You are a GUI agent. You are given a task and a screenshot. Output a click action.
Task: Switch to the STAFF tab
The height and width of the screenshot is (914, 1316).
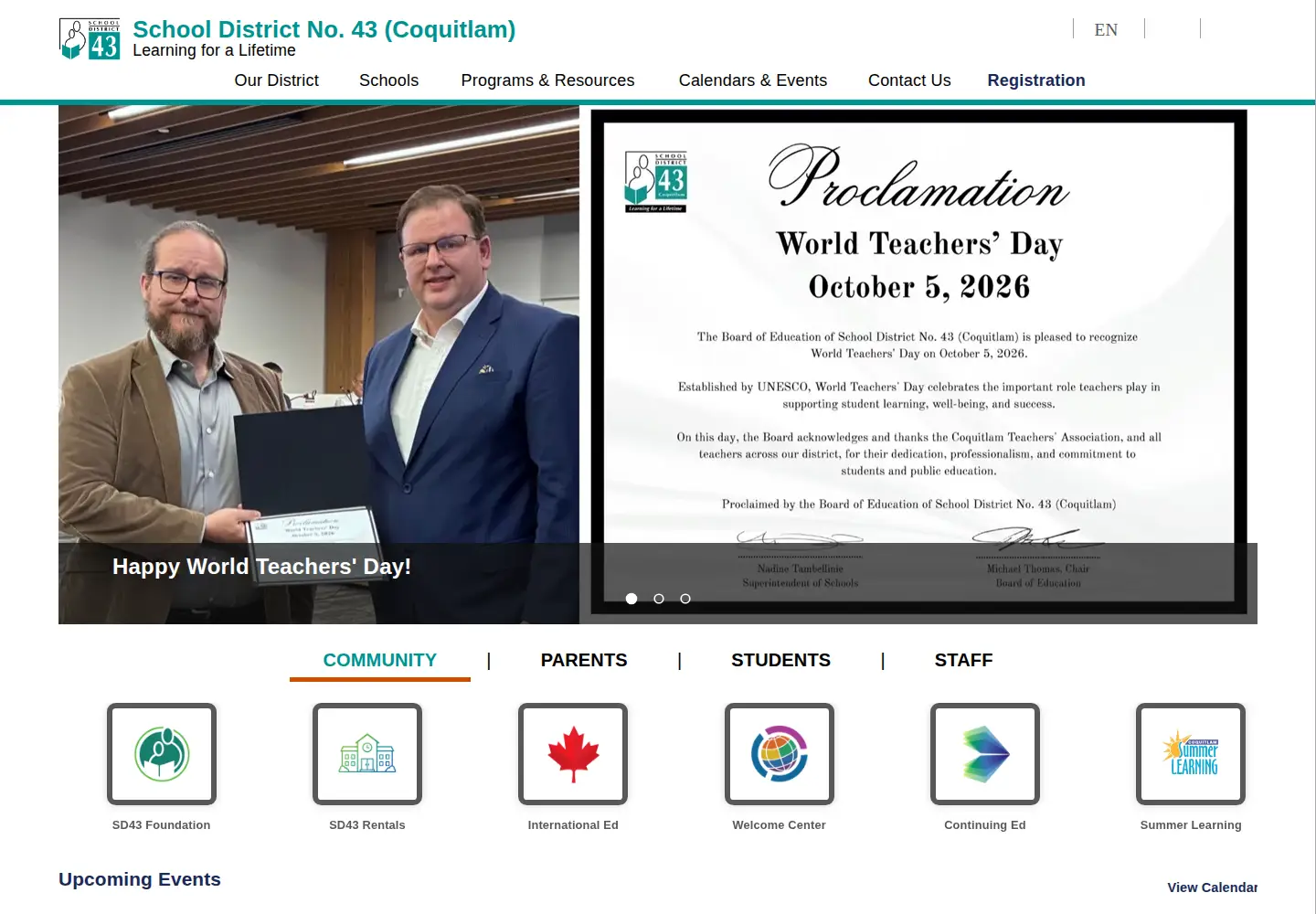(x=963, y=660)
